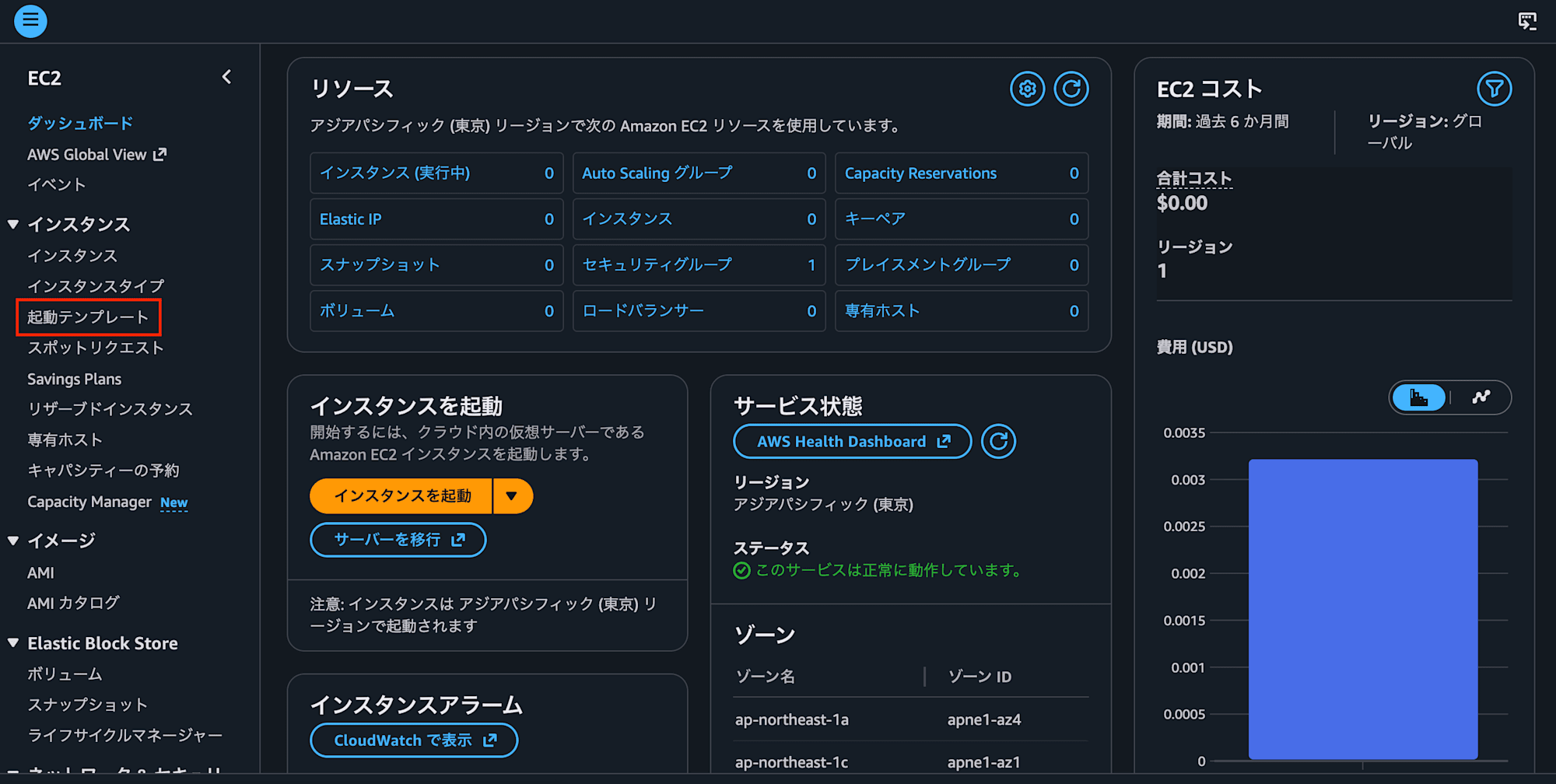Collapse the Elastic Block Store section
Image resolution: width=1556 pixels, height=784 pixels.
click(x=13, y=643)
